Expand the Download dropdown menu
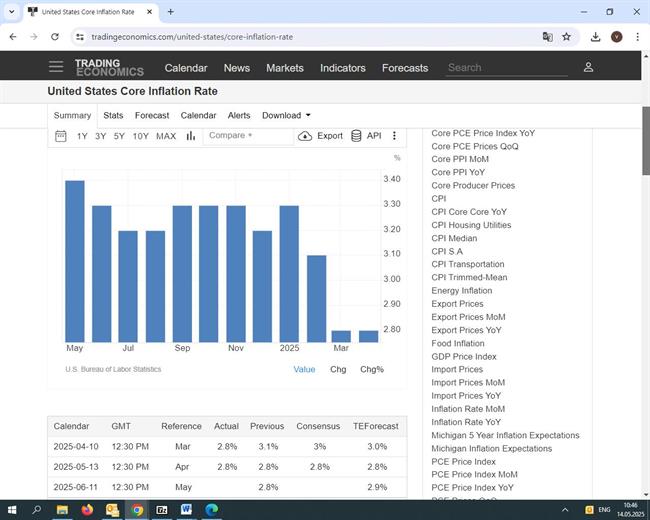650x520 pixels. pyautogui.click(x=286, y=115)
